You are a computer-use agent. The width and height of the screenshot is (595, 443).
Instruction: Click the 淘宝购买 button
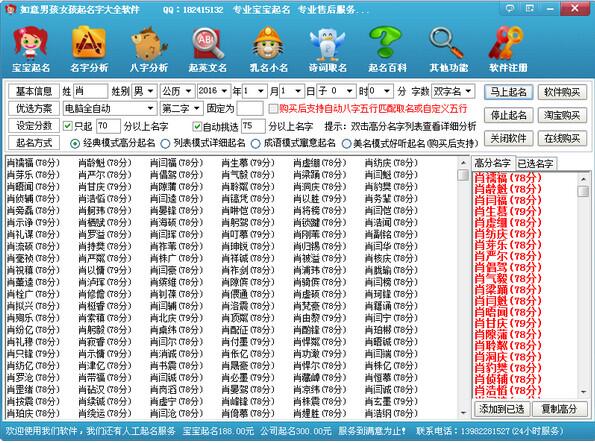tap(562, 115)
